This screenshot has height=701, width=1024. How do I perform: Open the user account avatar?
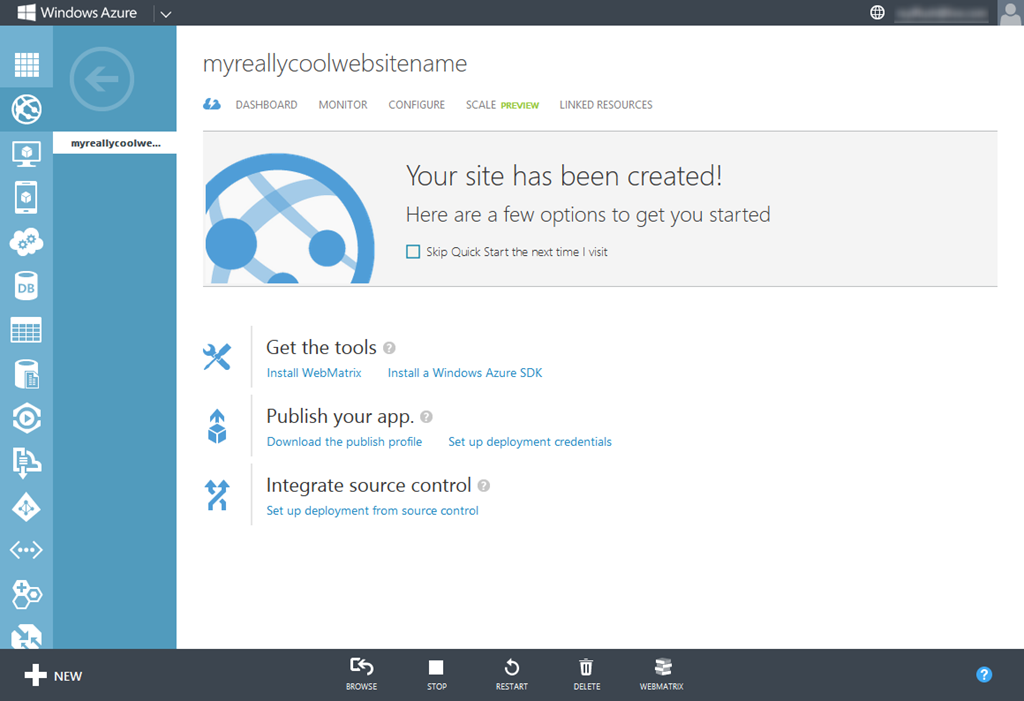tap(1010, 12)
